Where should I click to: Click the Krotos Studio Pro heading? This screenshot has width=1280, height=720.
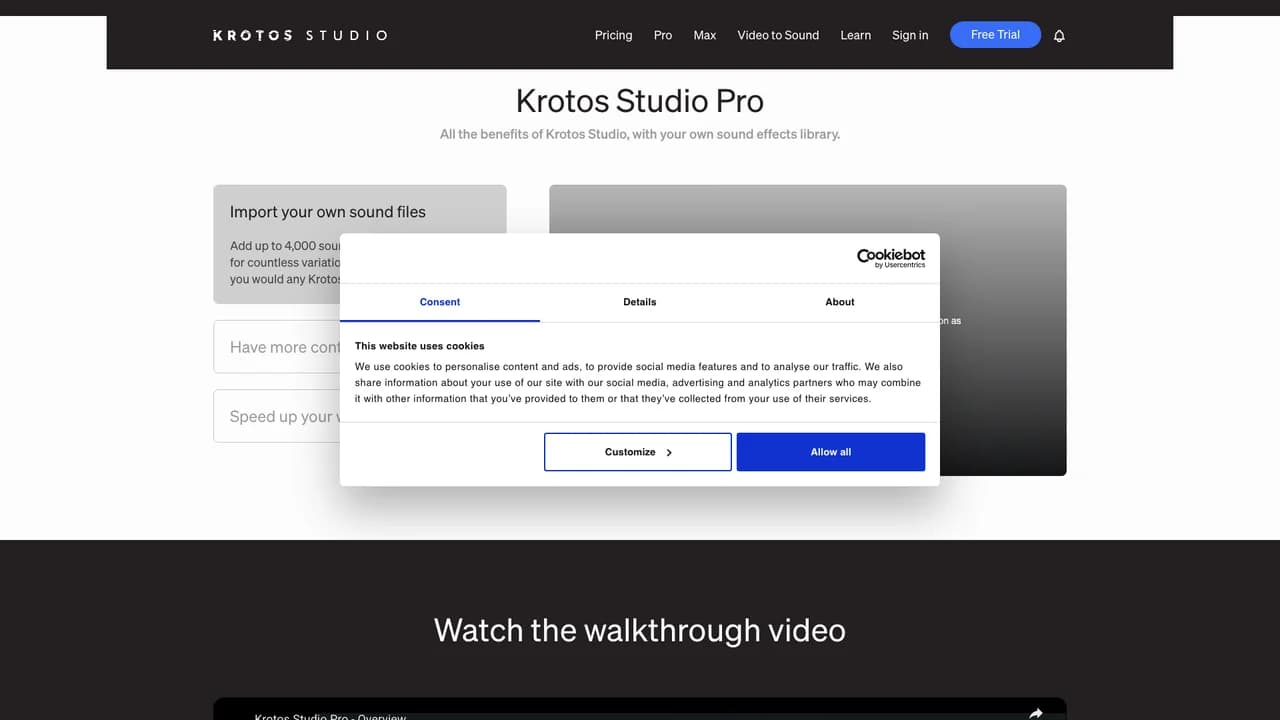click(x=640, y=101)
